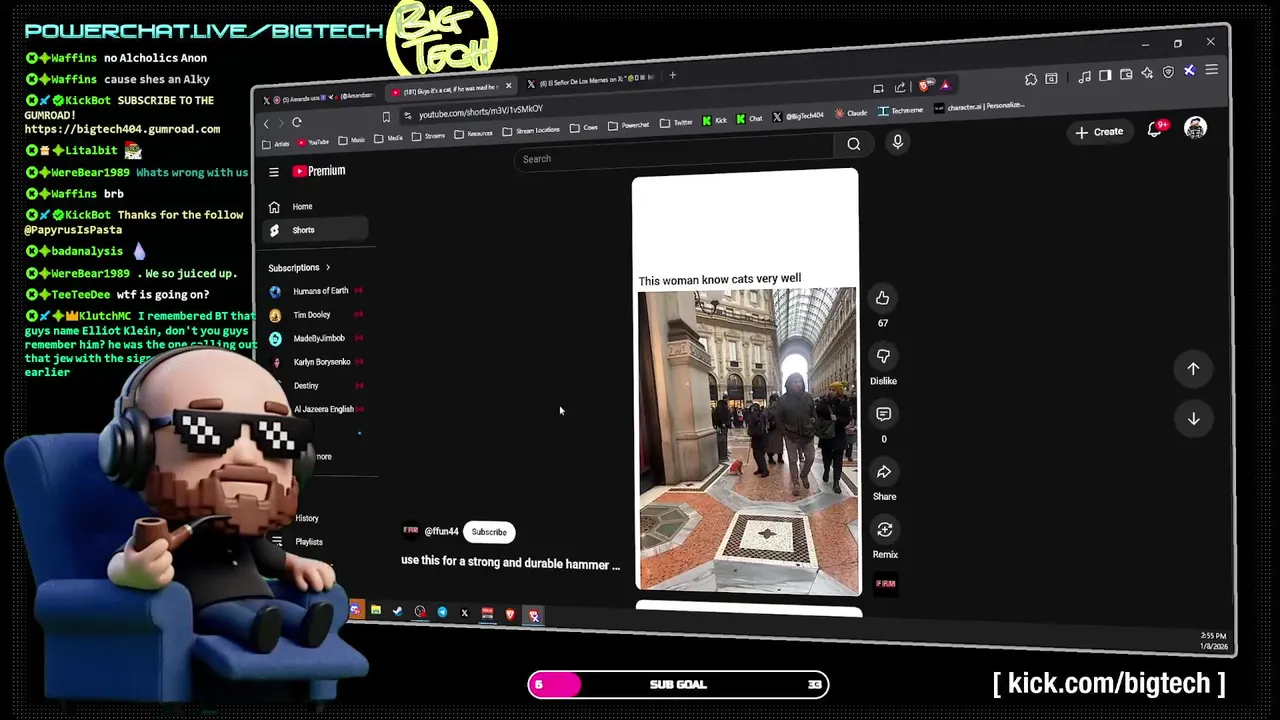Viewport: 1280px width, 720px height.
Task: Open Karlyn Borysenko subscription
Action: coord(316,362)
